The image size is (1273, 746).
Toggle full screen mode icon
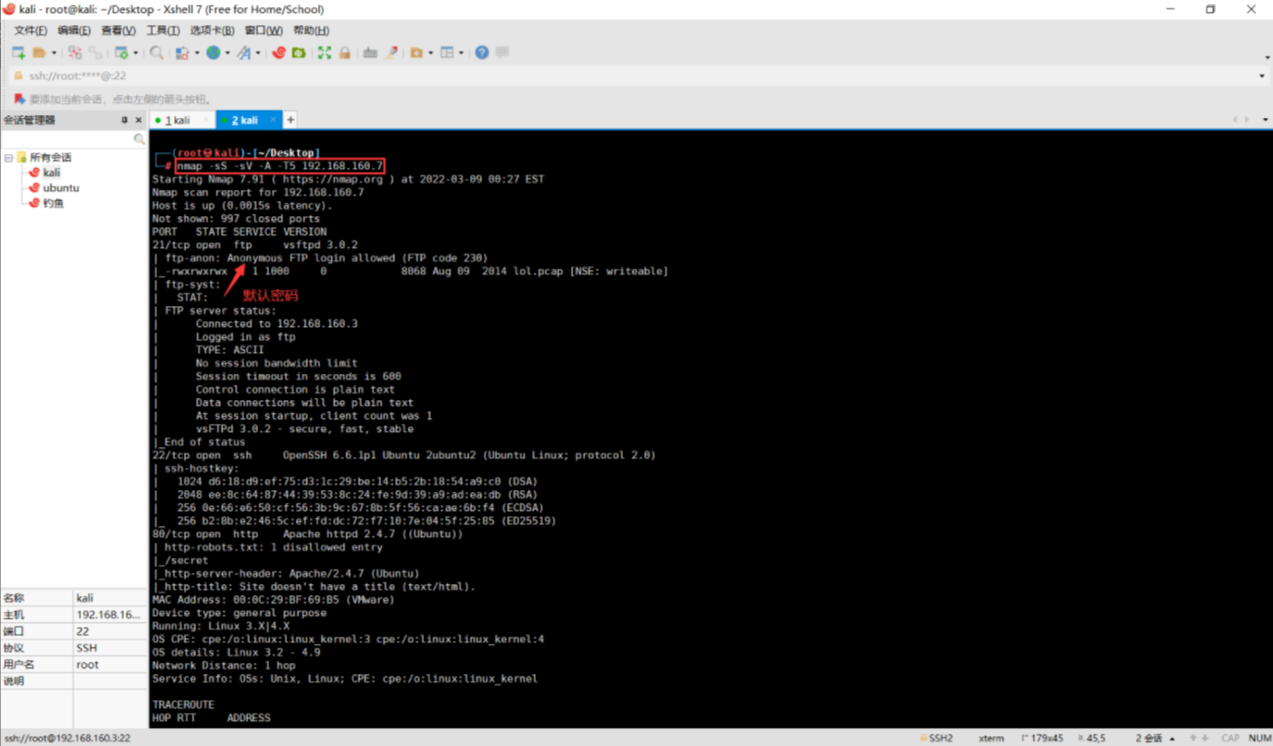click(324, 52)
